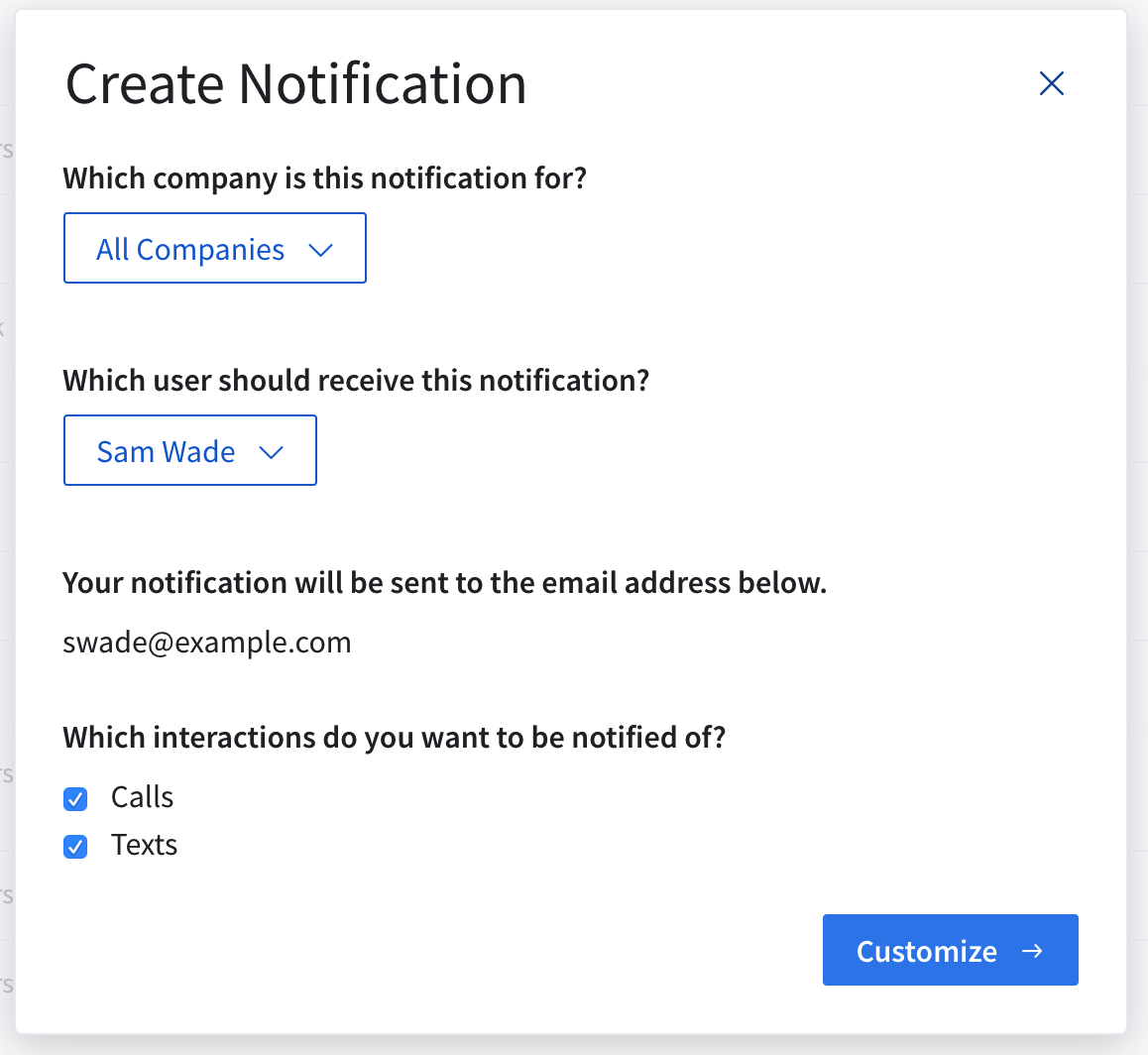
Task: Select the Customize button to proceed
Action: point(949,950)
